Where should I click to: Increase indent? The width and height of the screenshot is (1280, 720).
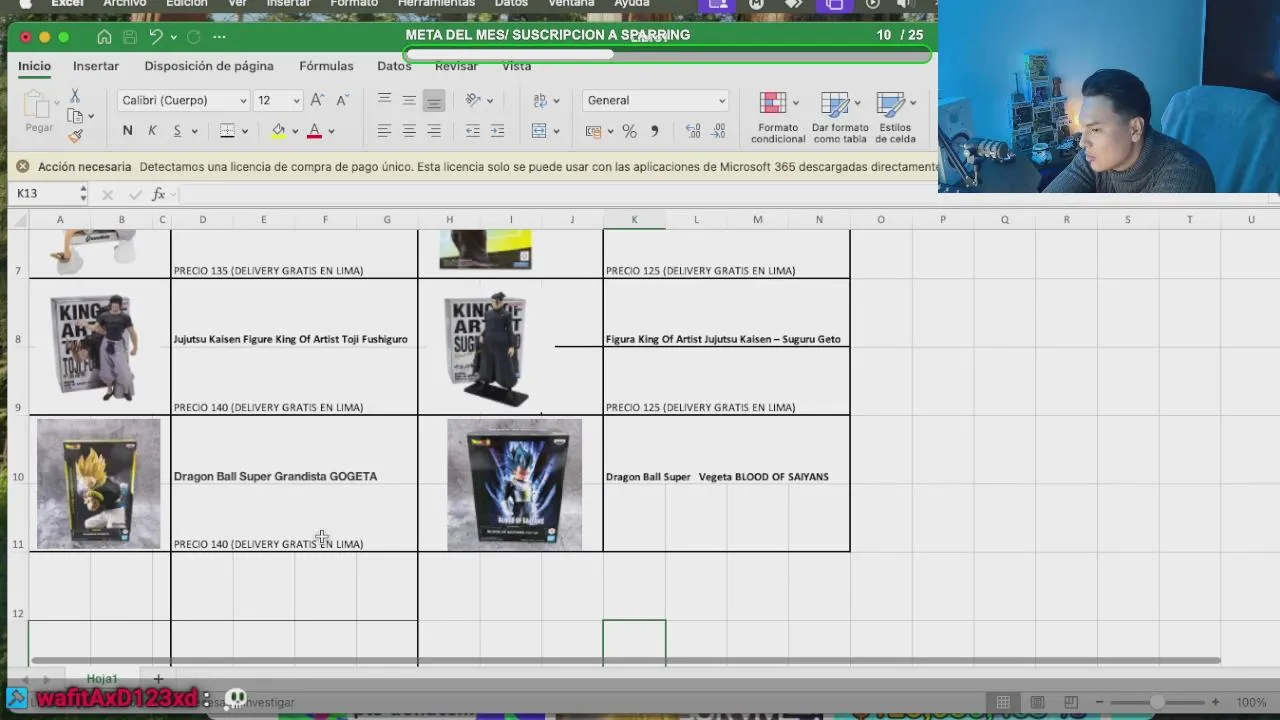(x=497, y=131)
